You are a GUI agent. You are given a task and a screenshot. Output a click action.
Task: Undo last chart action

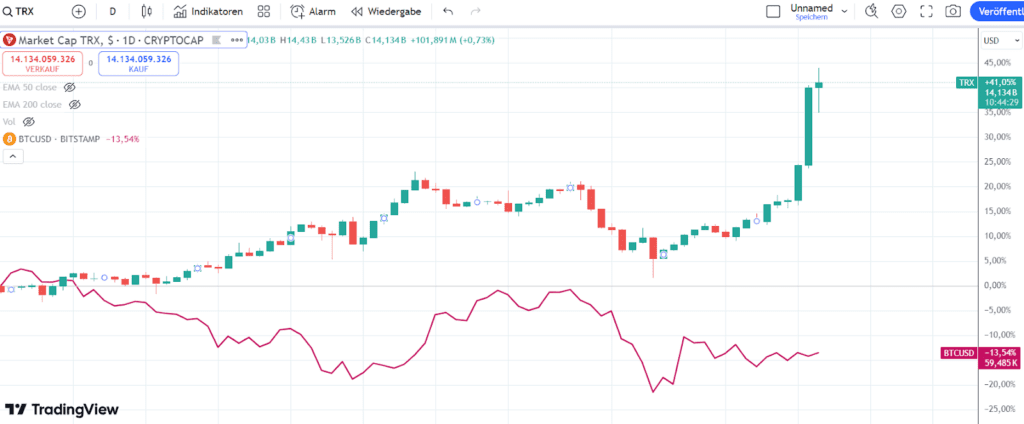click(x=448, y=11)
